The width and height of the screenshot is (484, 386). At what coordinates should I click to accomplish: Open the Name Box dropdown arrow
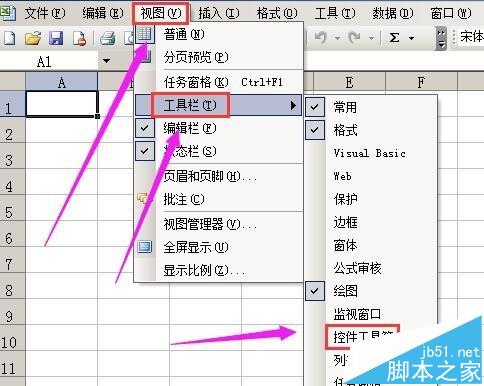106,61
